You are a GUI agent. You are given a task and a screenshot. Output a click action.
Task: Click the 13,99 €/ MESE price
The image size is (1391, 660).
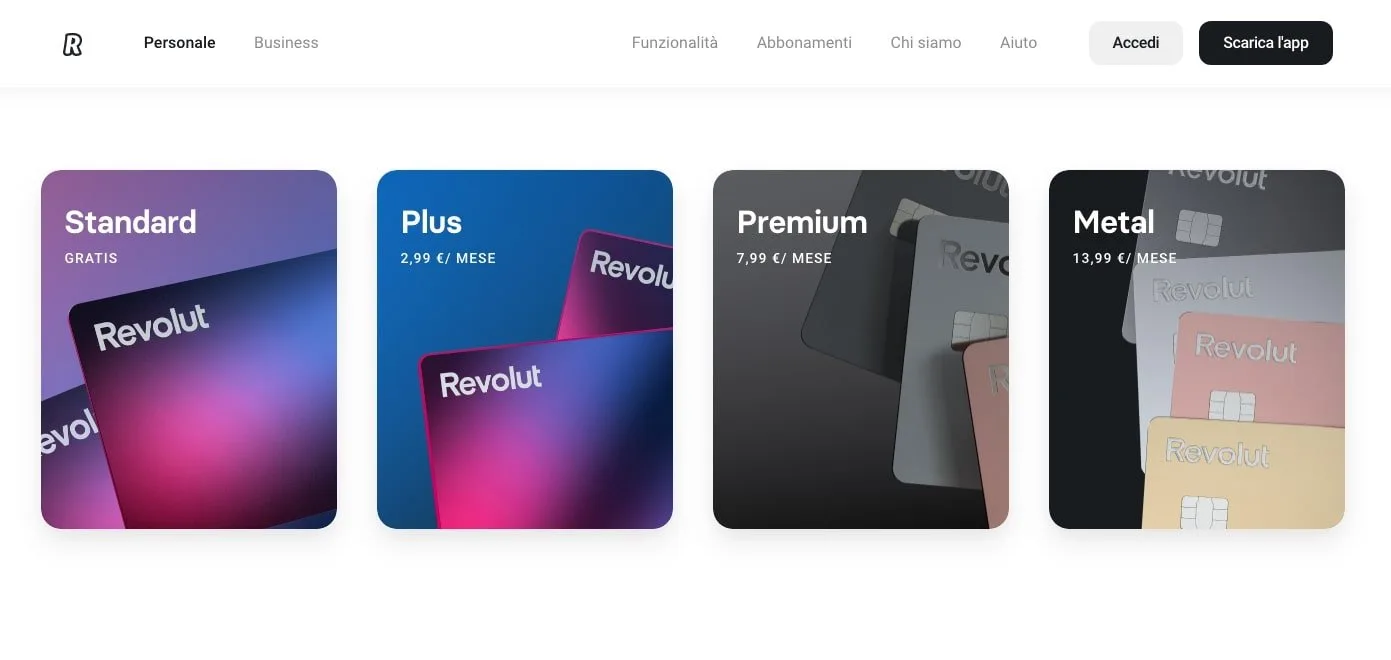click(1125, 258)
